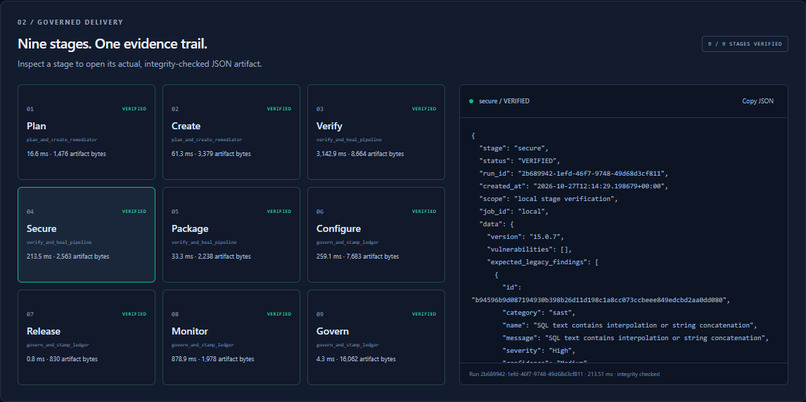Click the '04' number on the Secure card
The image size is (806, 402).
tap(30, 211)
